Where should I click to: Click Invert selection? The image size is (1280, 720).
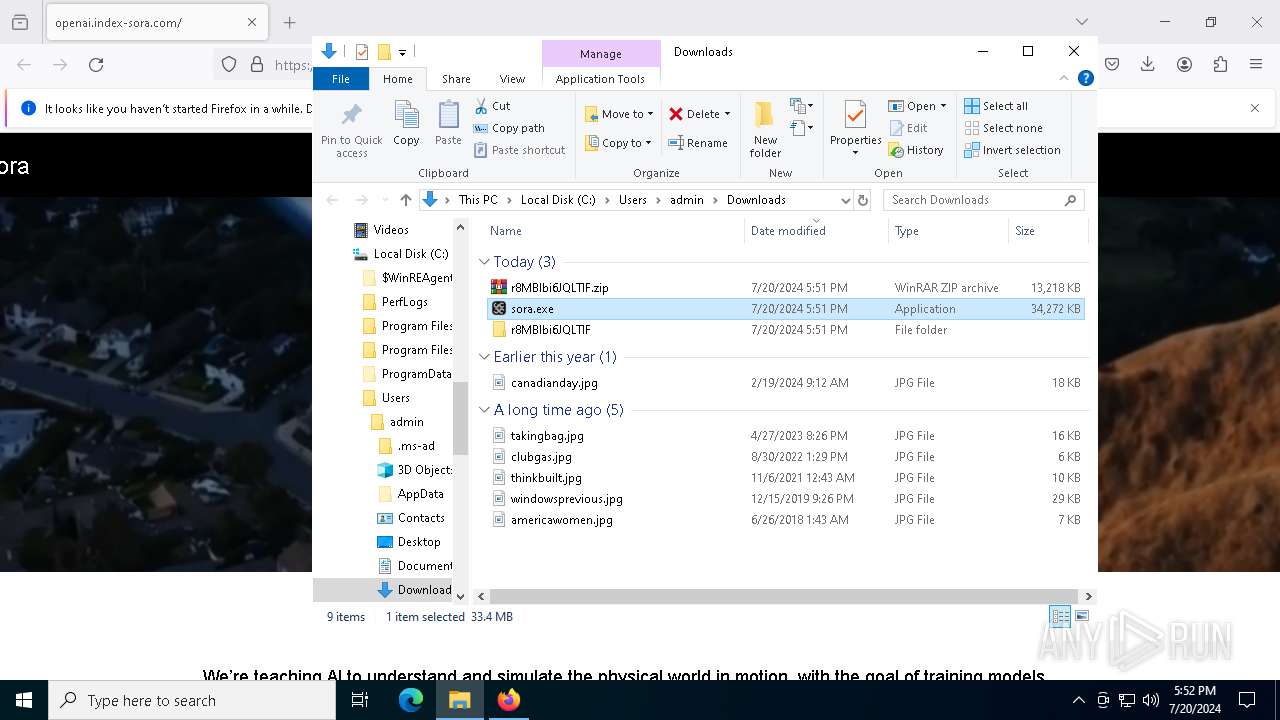click(x=1012, y=150)
